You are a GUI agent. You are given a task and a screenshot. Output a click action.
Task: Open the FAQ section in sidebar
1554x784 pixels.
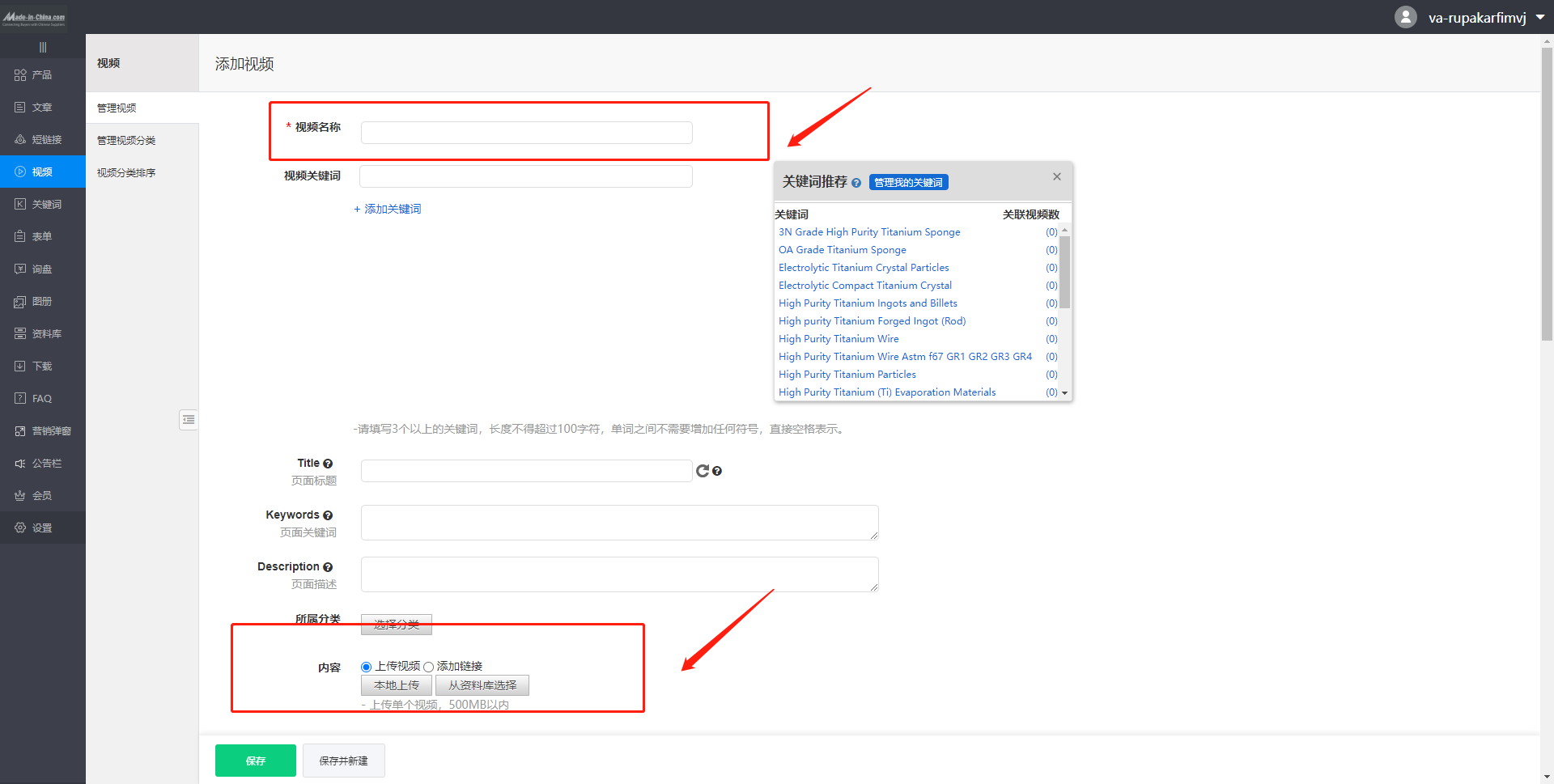(x=42, y=398)
